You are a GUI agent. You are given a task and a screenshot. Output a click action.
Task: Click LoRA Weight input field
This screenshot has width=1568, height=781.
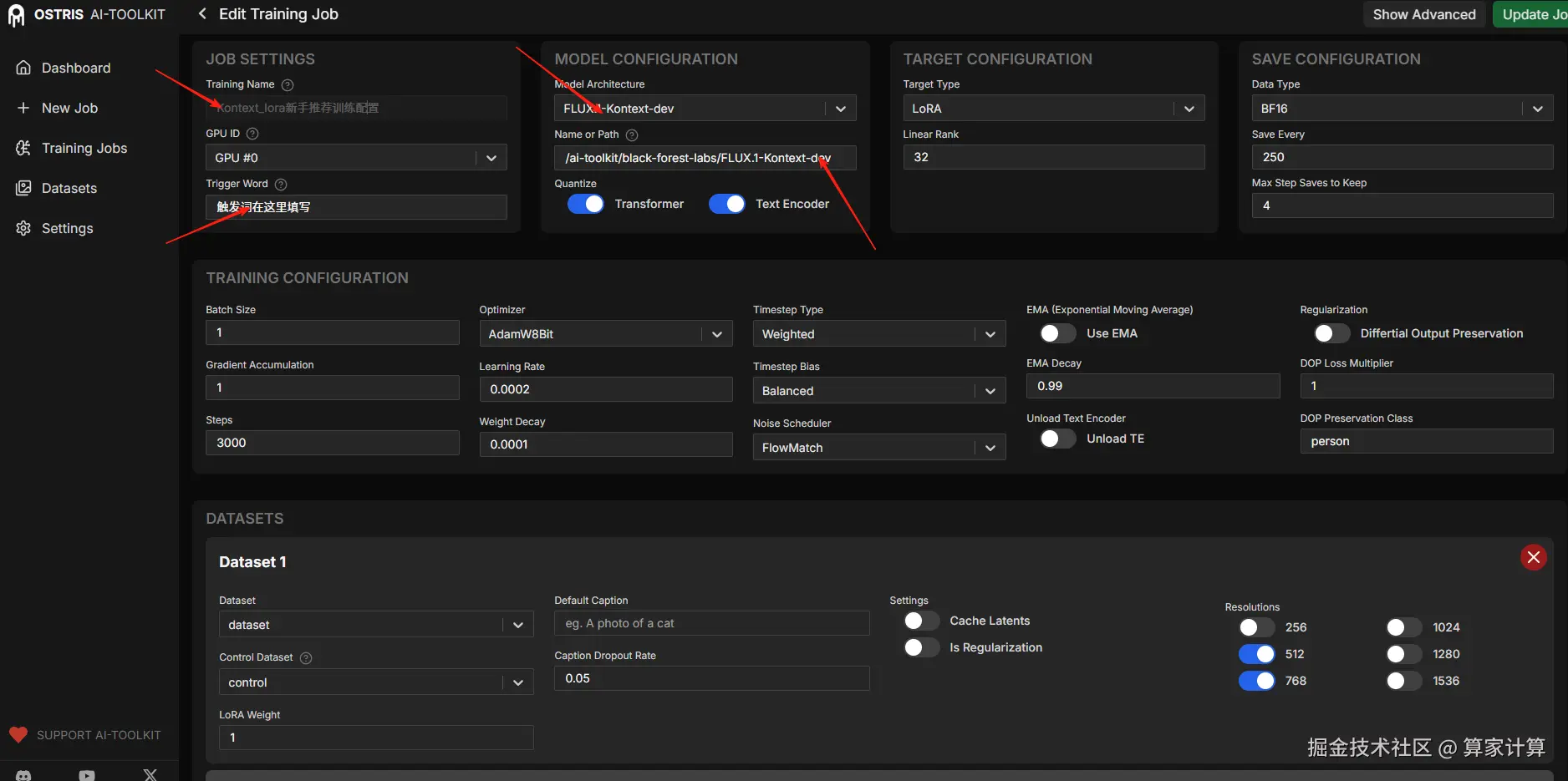(376, 738)
